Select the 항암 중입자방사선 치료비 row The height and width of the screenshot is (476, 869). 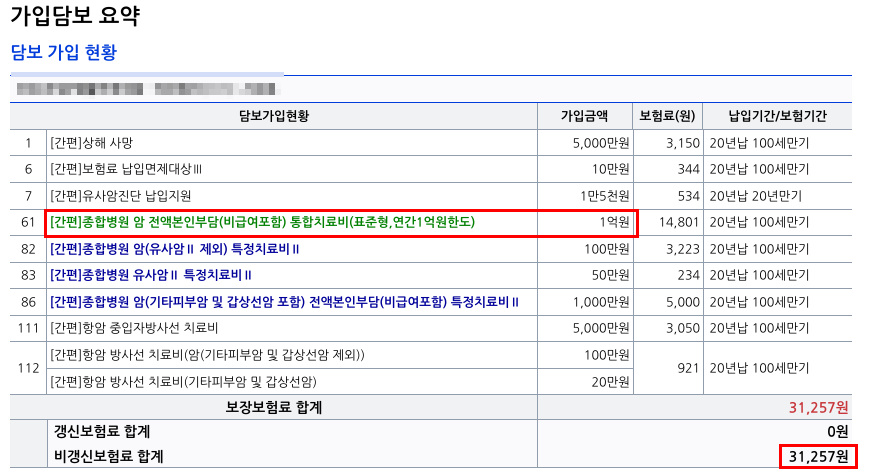click(431, 328)
